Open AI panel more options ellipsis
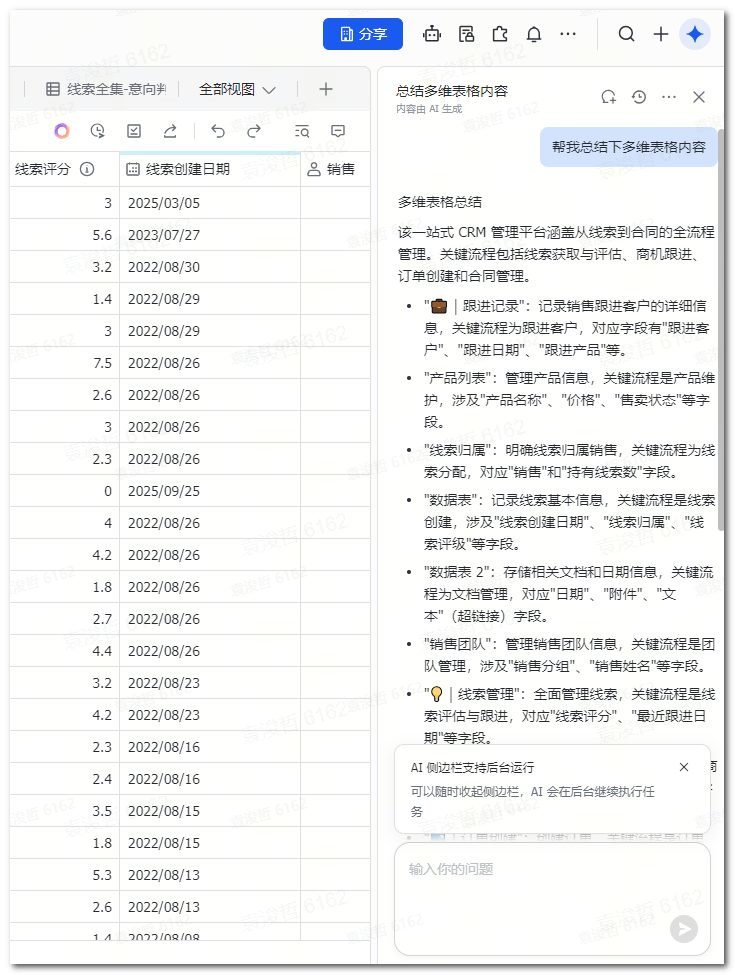 (669, 97)
